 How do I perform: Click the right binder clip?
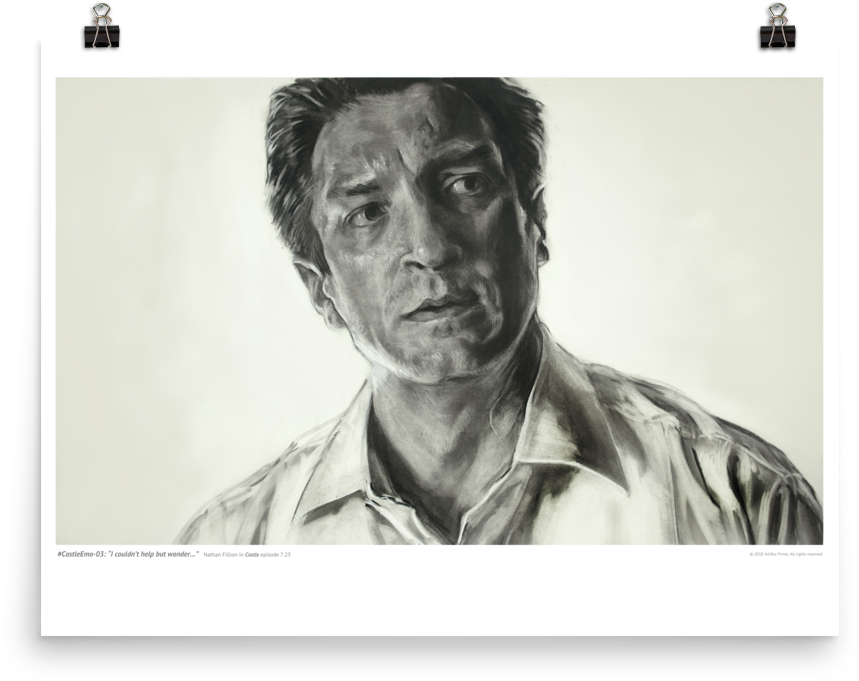(x=777, y=33)
